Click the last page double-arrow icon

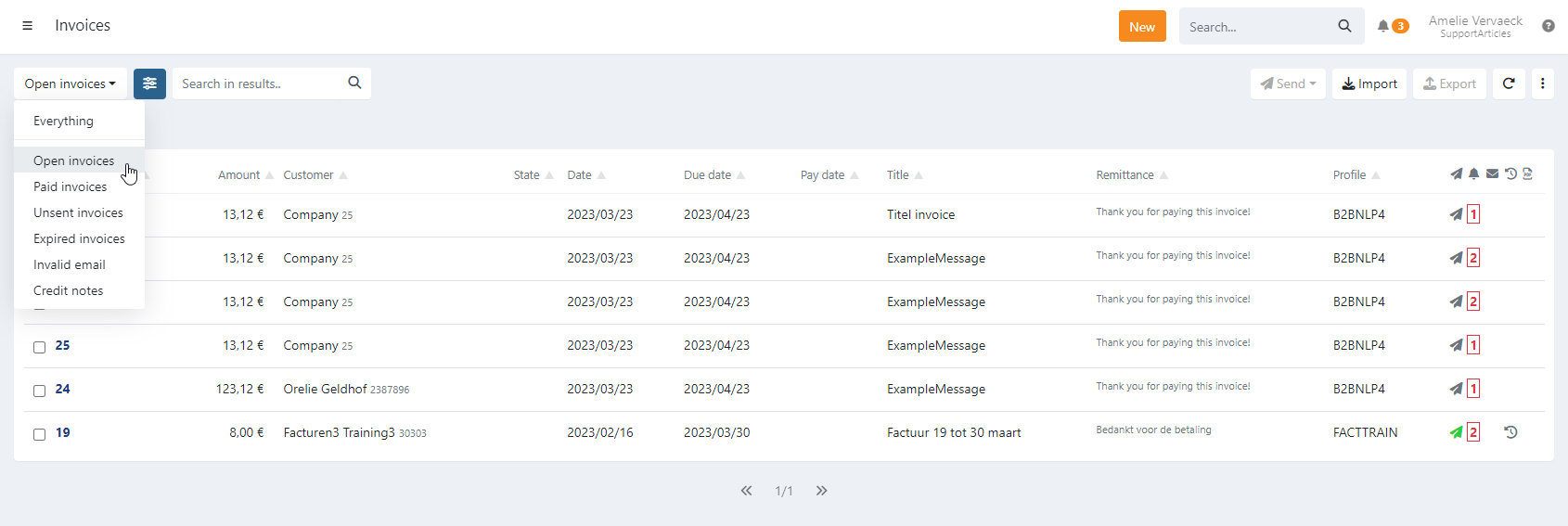[x=821, y=491]
